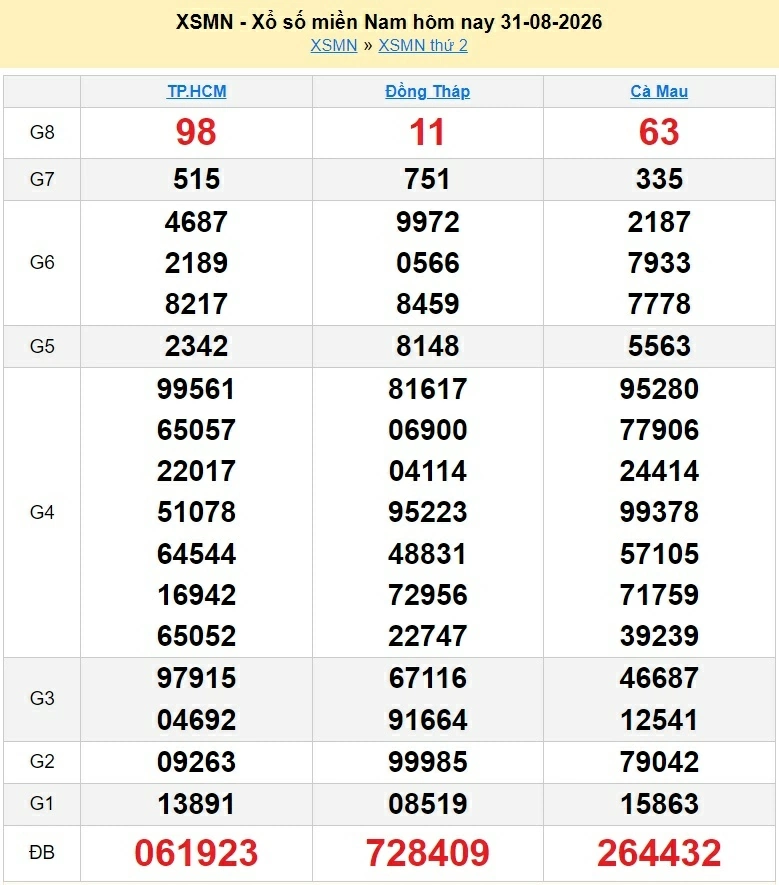Select Đồng Tháp G2 number 99985
Image resolution: width=779 pixels, height=885 pixels.
click(x=427, y=762)
